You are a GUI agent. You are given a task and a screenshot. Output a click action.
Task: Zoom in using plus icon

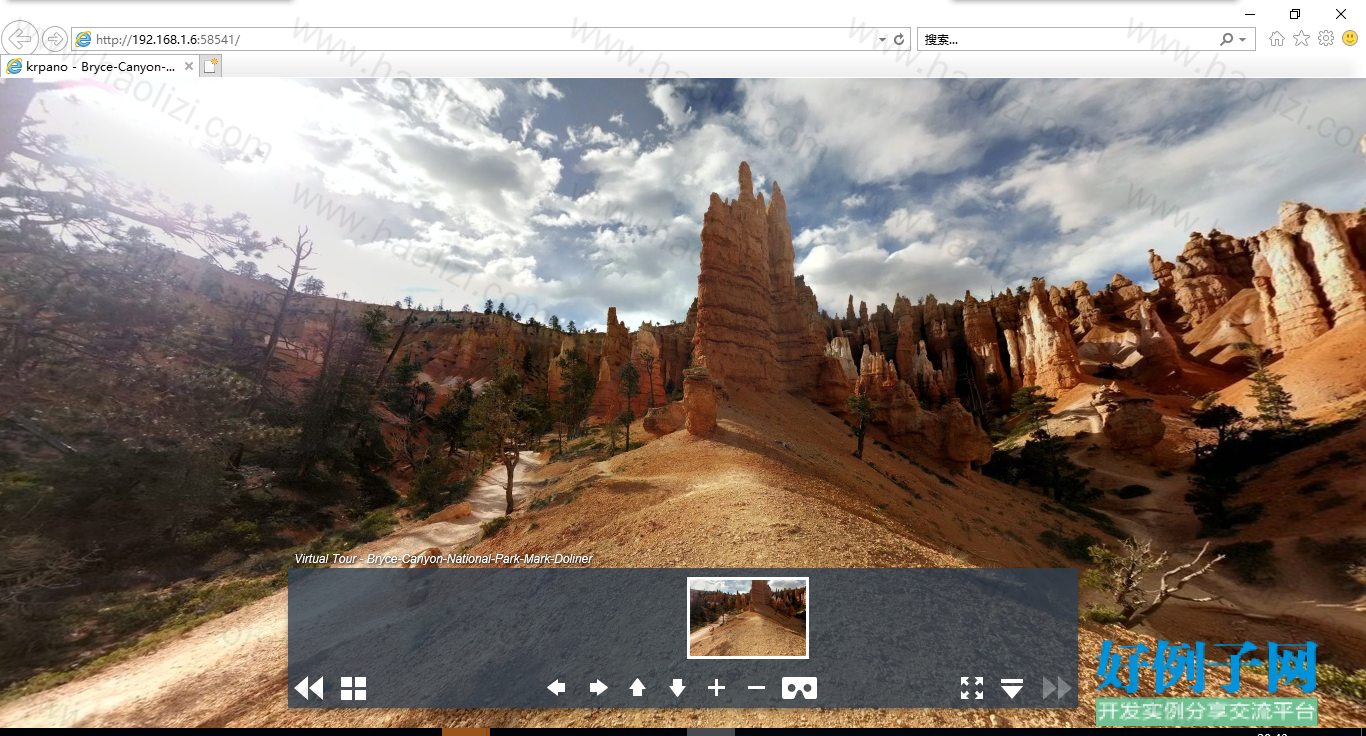(x=716, y=688)
